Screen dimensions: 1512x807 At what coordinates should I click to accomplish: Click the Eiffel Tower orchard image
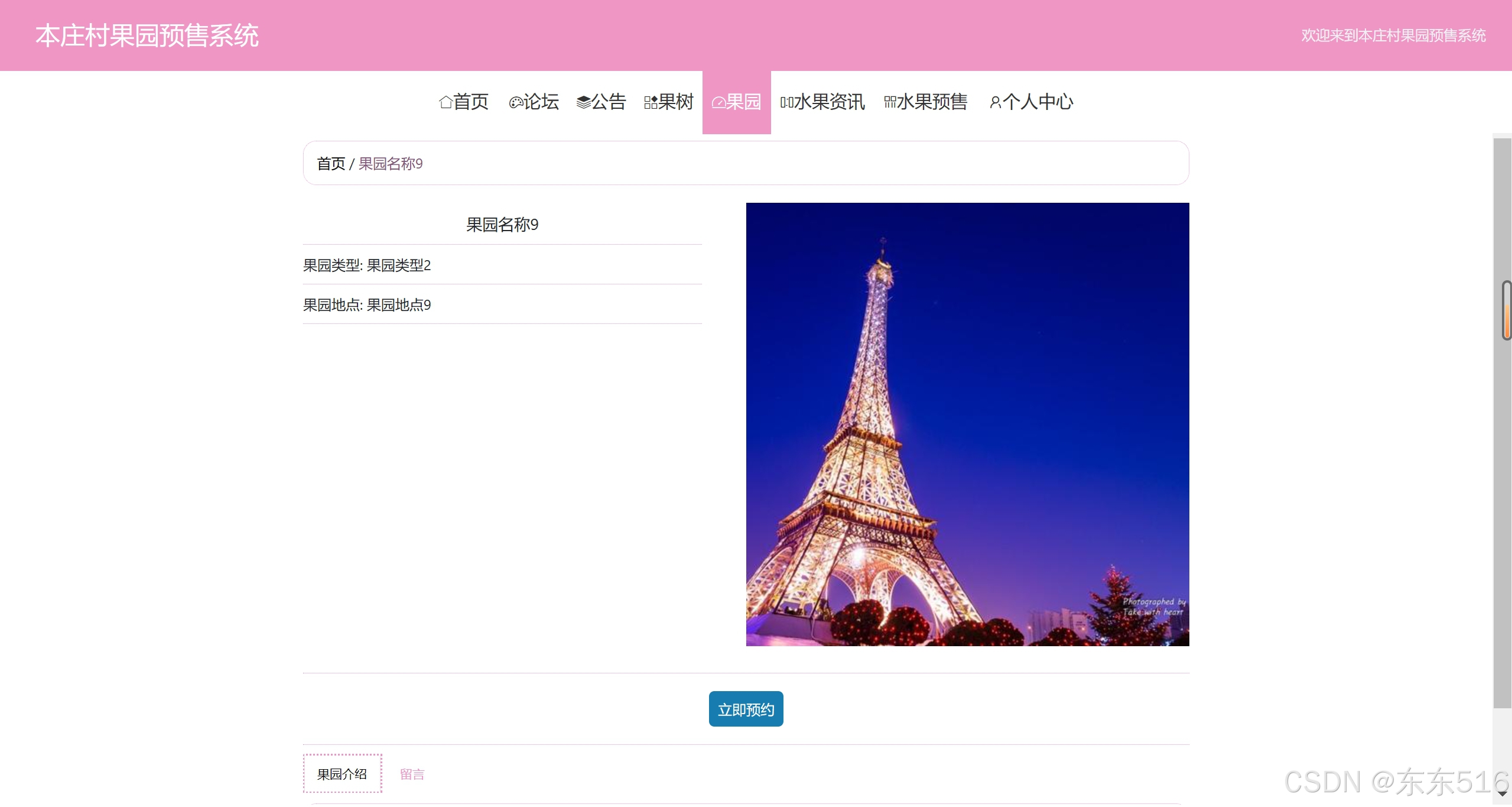click(967, 424)
